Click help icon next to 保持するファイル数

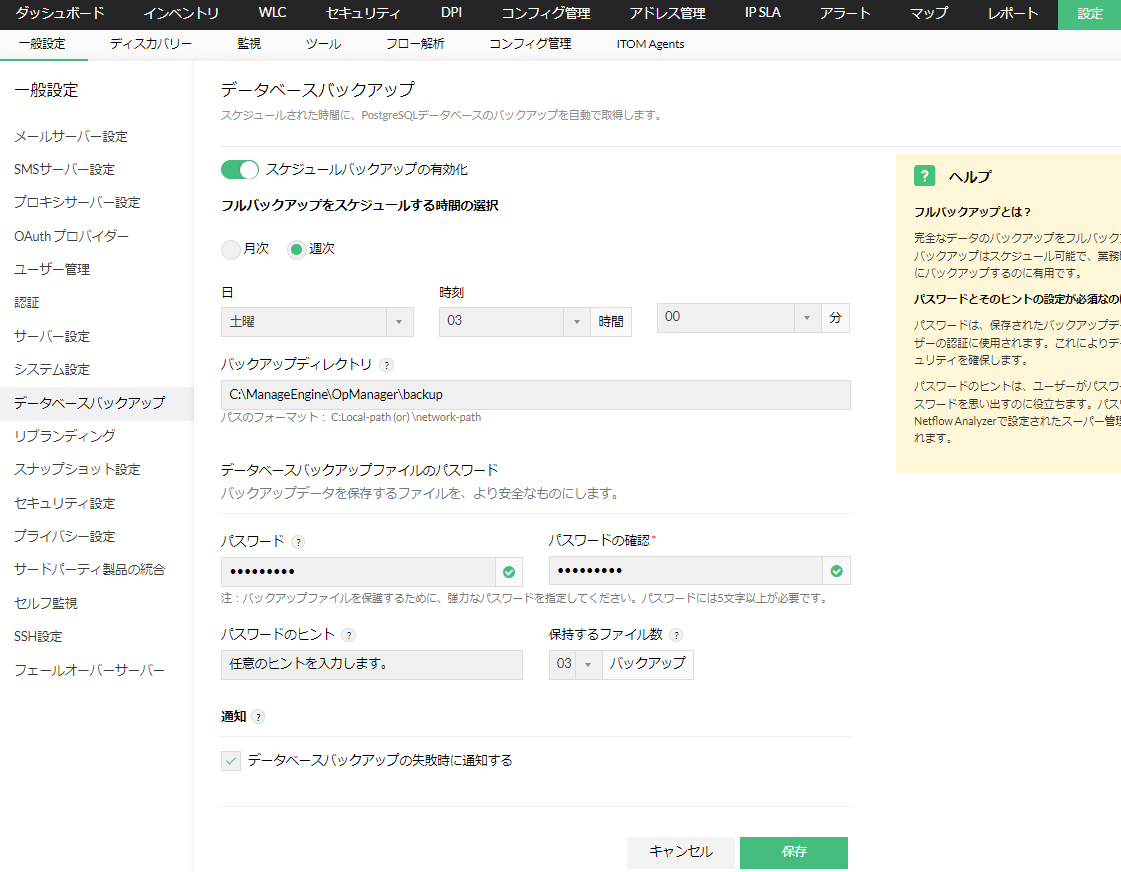(676, 635)
